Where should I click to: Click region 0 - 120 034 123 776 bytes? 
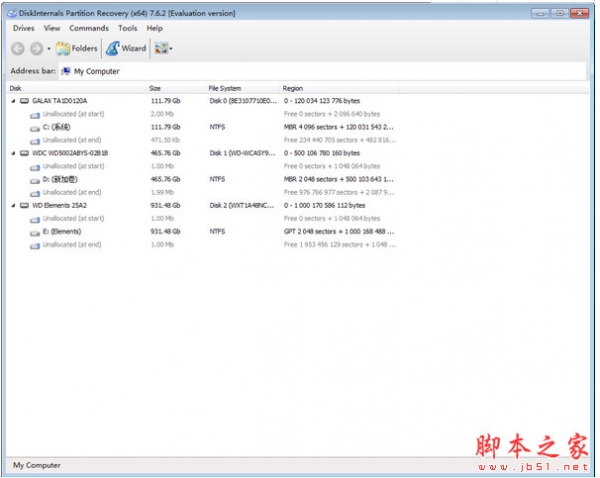322,101
